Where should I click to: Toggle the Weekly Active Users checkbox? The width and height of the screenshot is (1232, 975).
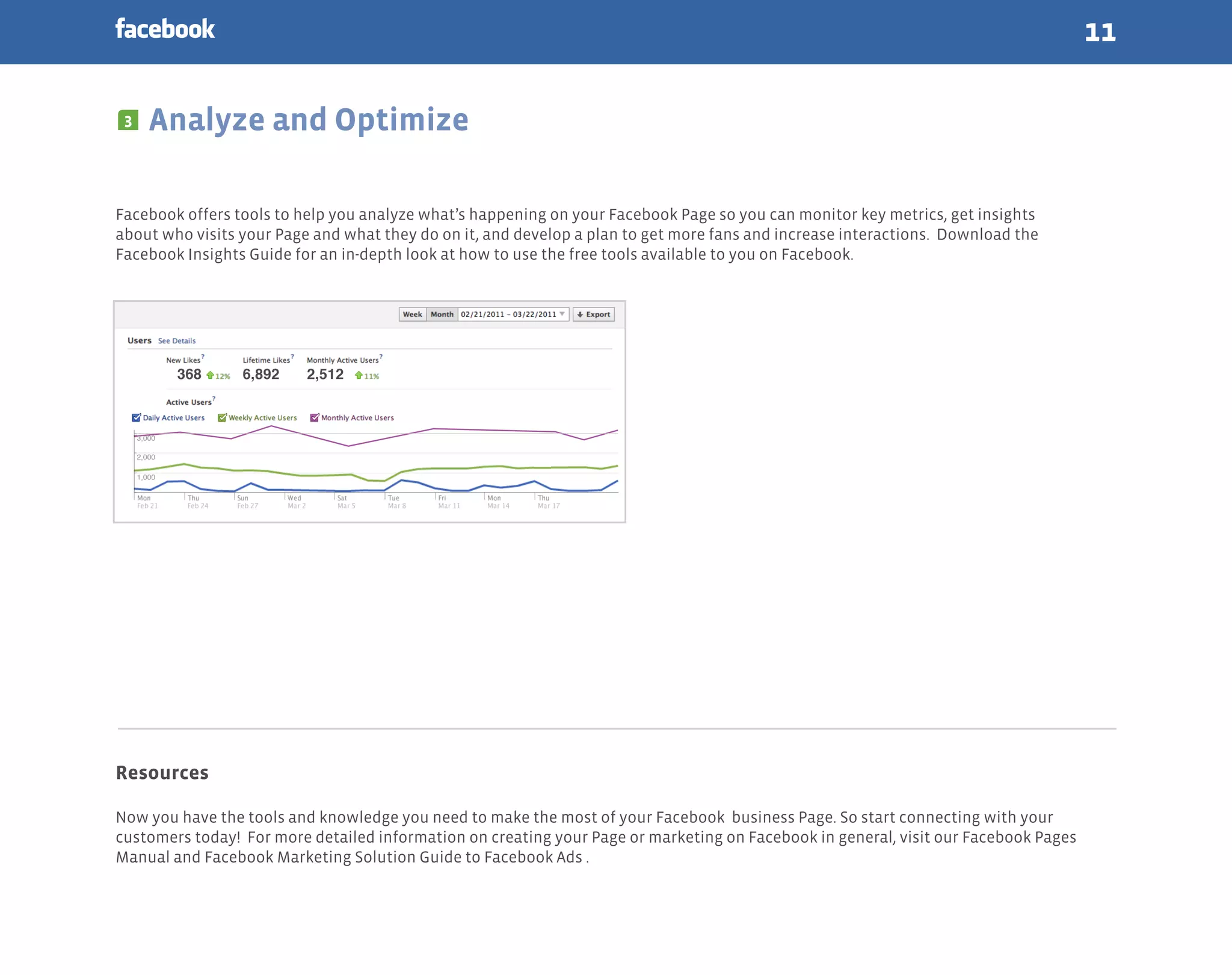[222, 418]
